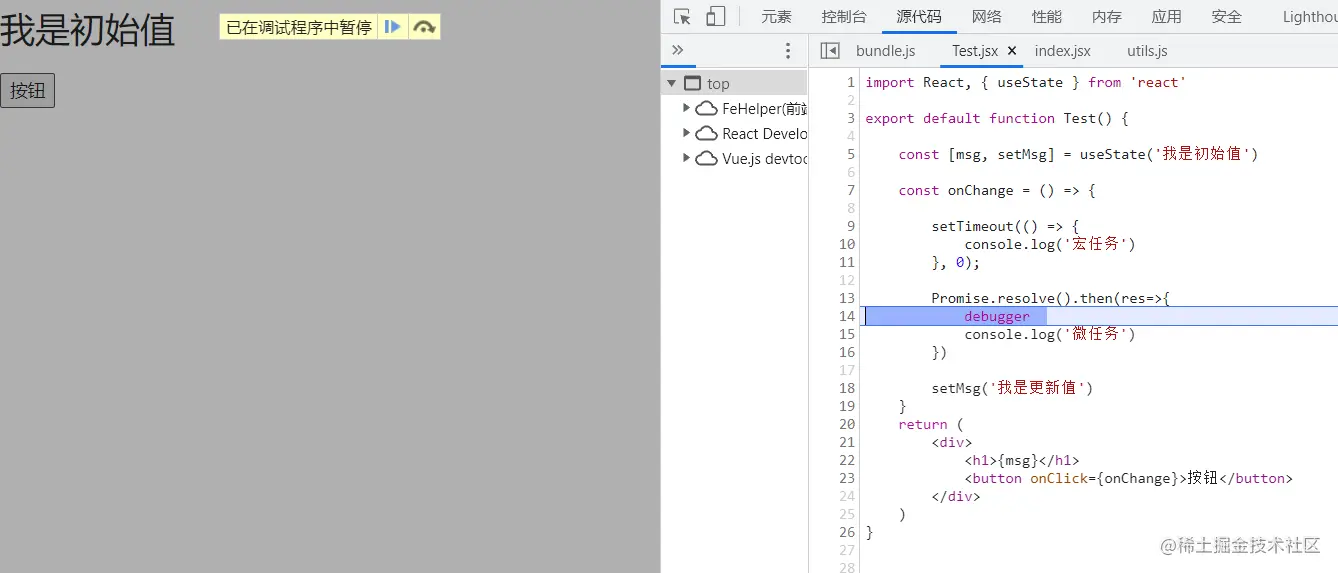Open navigator three-dot options menu
The width and height of the screenshot is (1338, 573).
pos(788,50)
